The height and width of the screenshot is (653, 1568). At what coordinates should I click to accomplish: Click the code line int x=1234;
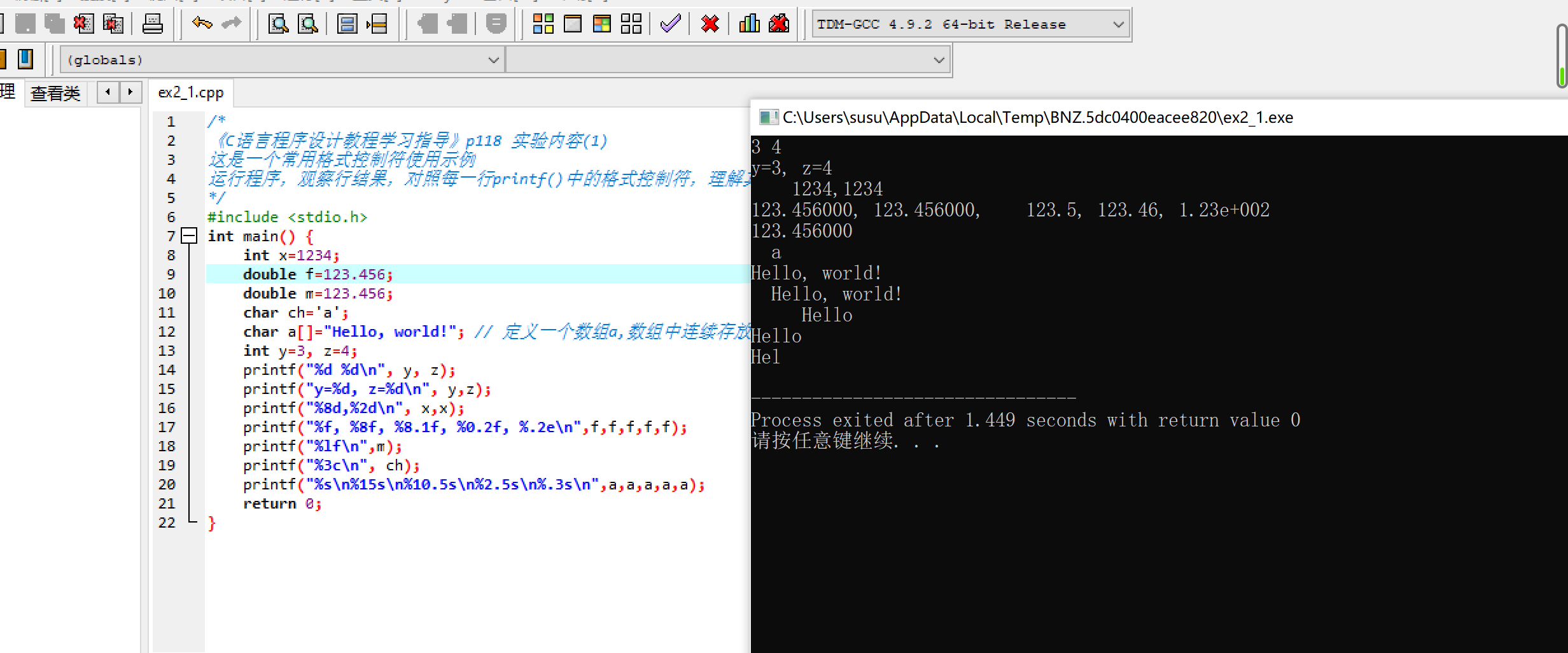291,255
